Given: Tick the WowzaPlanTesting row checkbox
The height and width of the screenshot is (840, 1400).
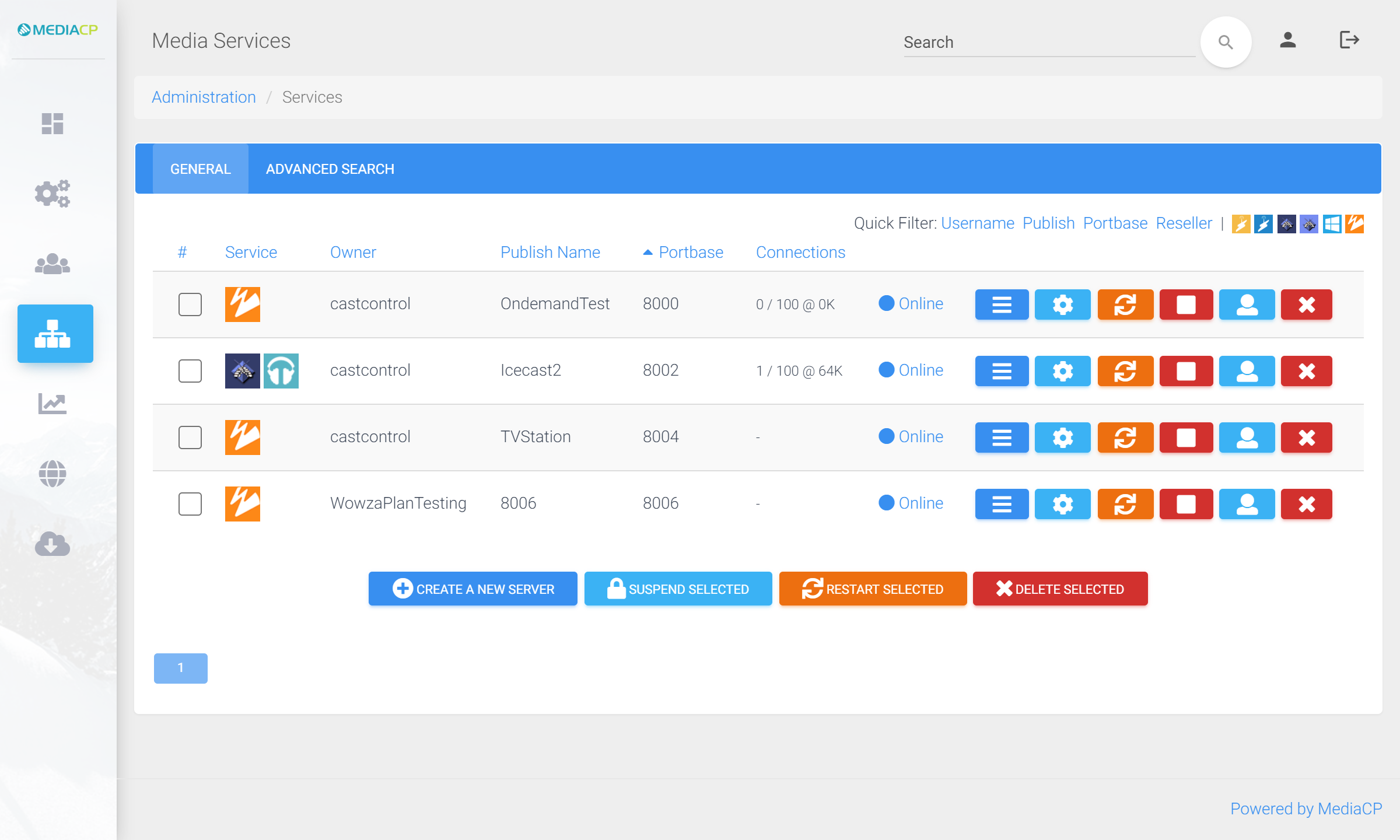Looking at the screenshot, I should pos(190,504).
